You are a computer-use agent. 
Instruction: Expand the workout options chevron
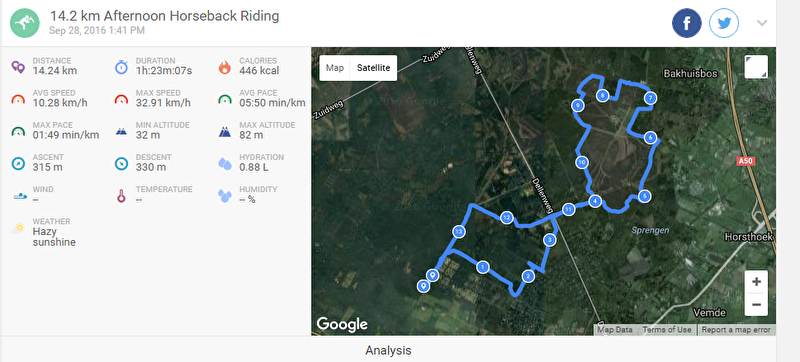pos(762,23)
